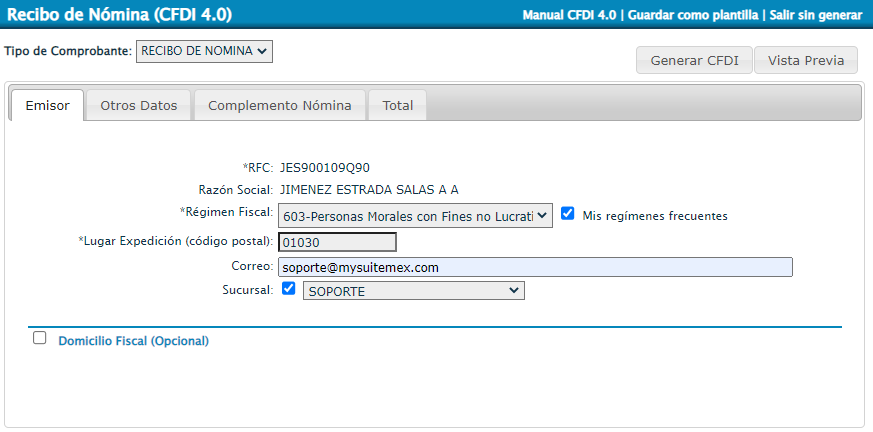The width and height of the screenshot is (873, 432).
Task: Uncheck Mis regímenes frecuentes checkbox
Action: coord(568,214)
